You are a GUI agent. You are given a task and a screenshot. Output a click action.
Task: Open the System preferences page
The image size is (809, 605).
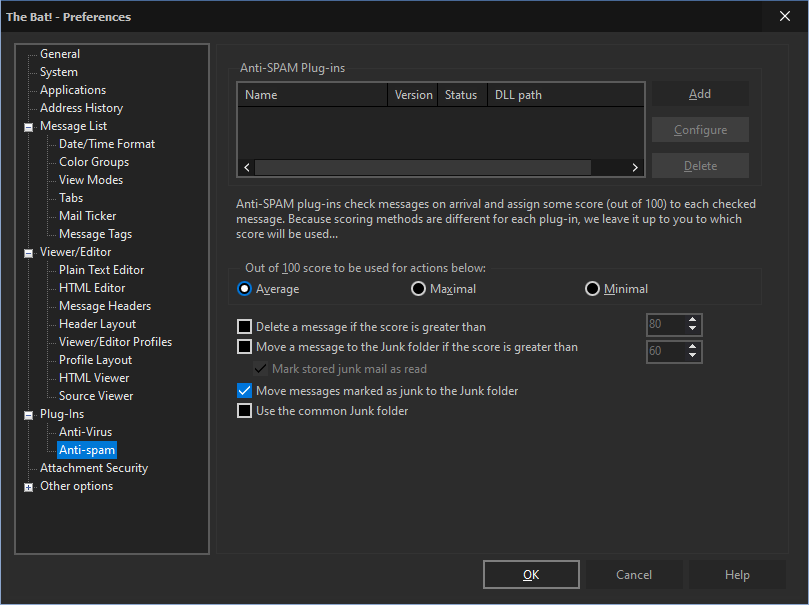pos(59,72)
